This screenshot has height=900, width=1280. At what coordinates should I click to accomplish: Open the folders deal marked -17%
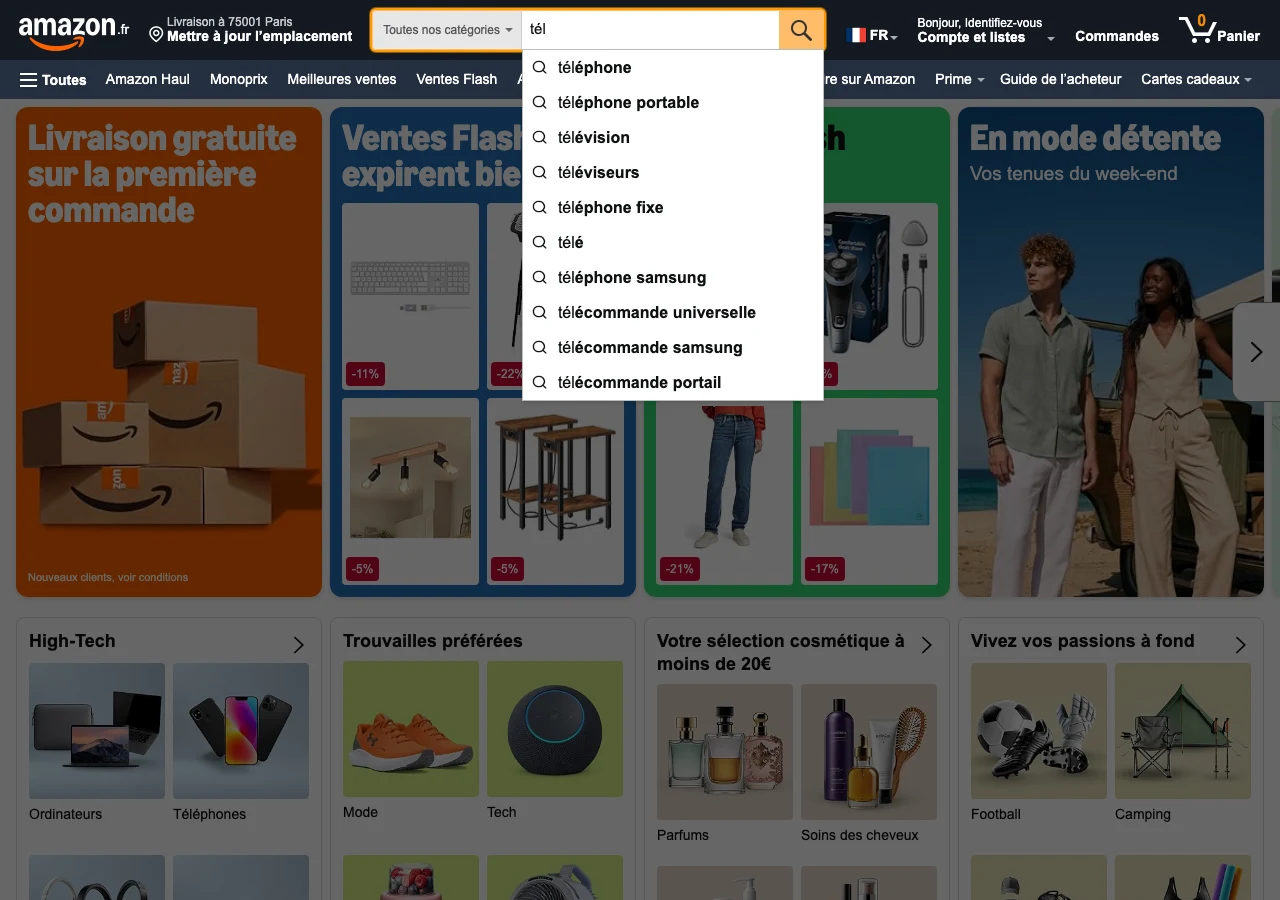pyautogui.click(x=870, y=491)
